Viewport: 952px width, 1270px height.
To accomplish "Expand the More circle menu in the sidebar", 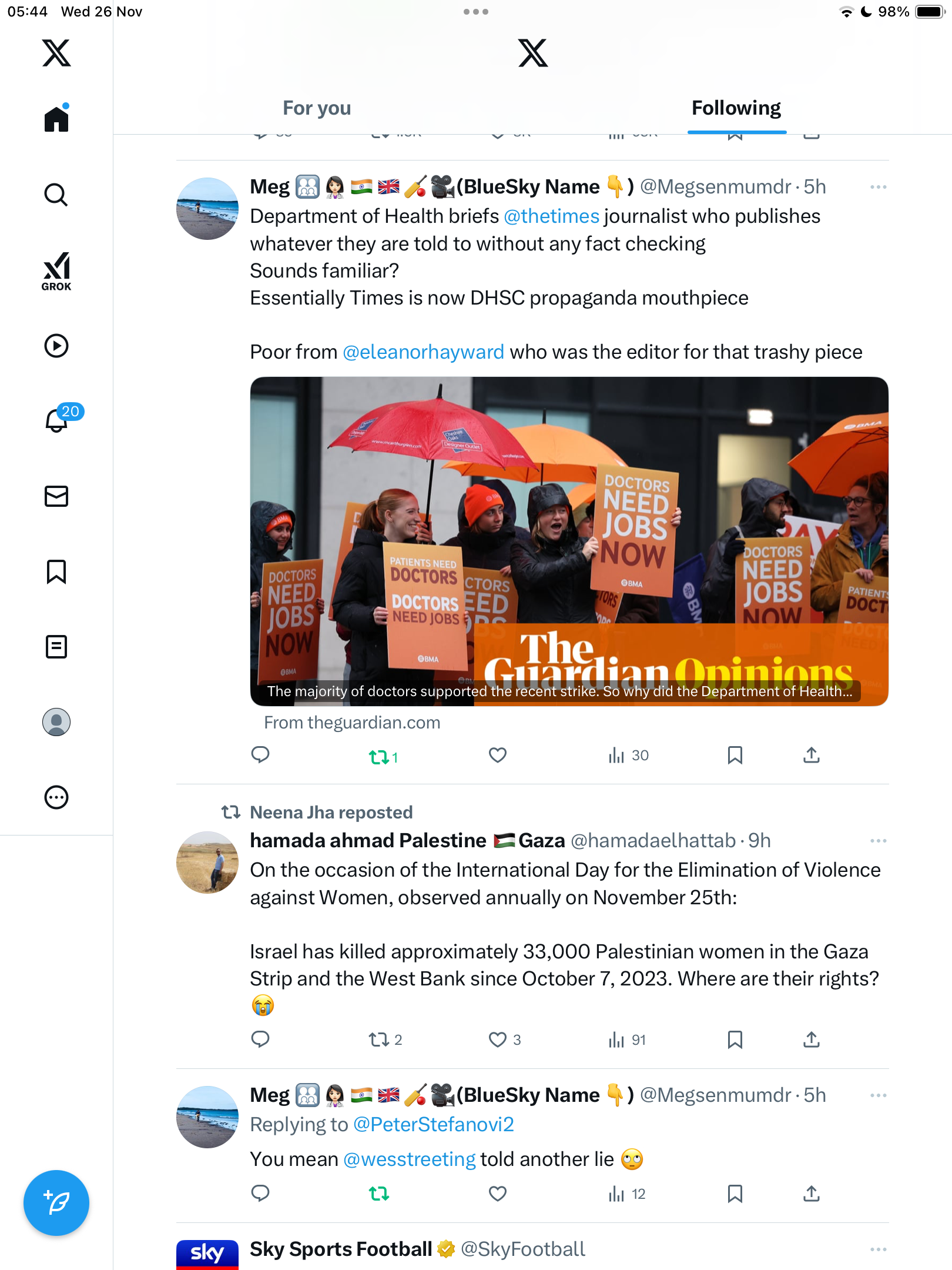I will pos(56,797).
